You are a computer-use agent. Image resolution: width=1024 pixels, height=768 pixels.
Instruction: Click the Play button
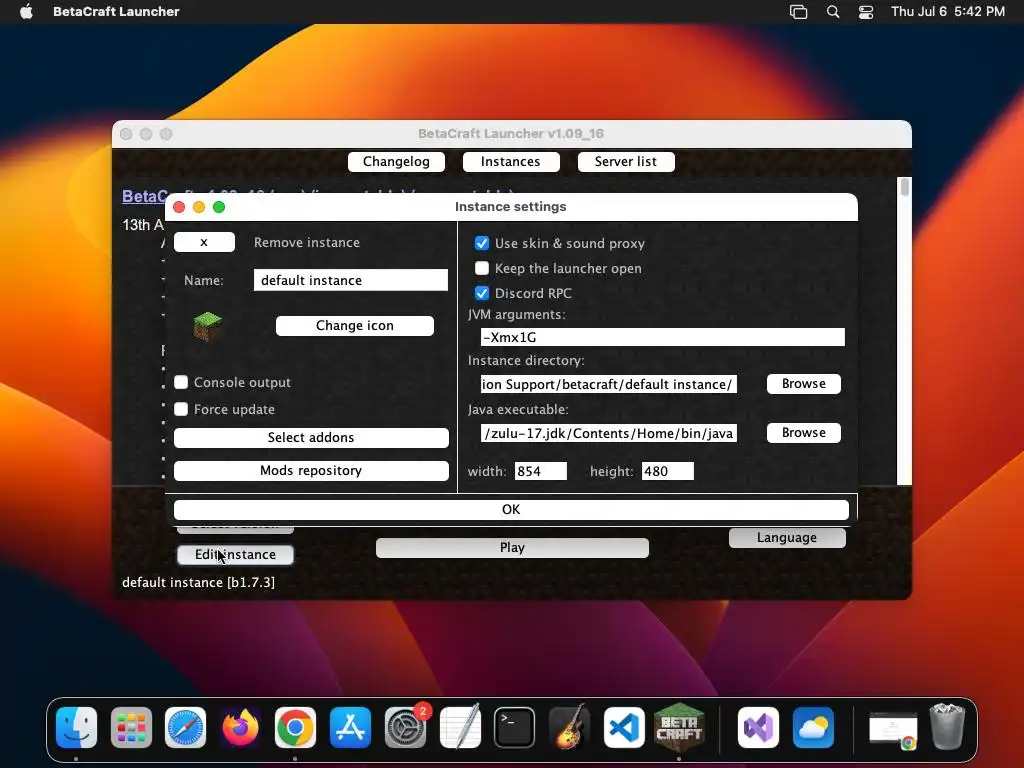[x=512, y=548]
